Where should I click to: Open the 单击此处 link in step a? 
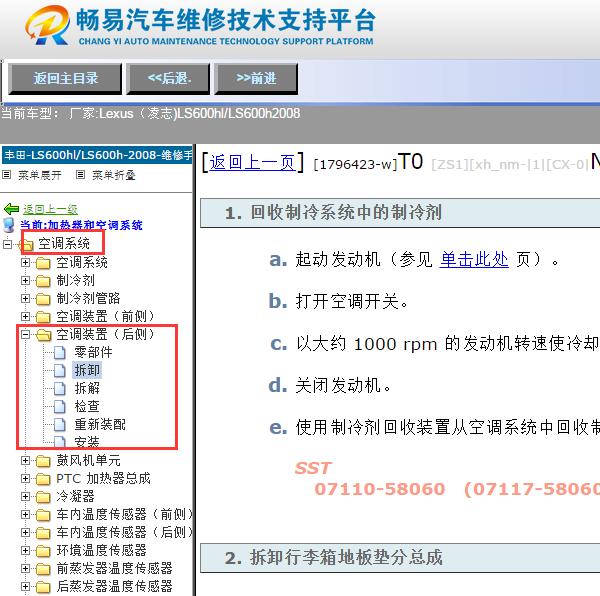(474, 260)
